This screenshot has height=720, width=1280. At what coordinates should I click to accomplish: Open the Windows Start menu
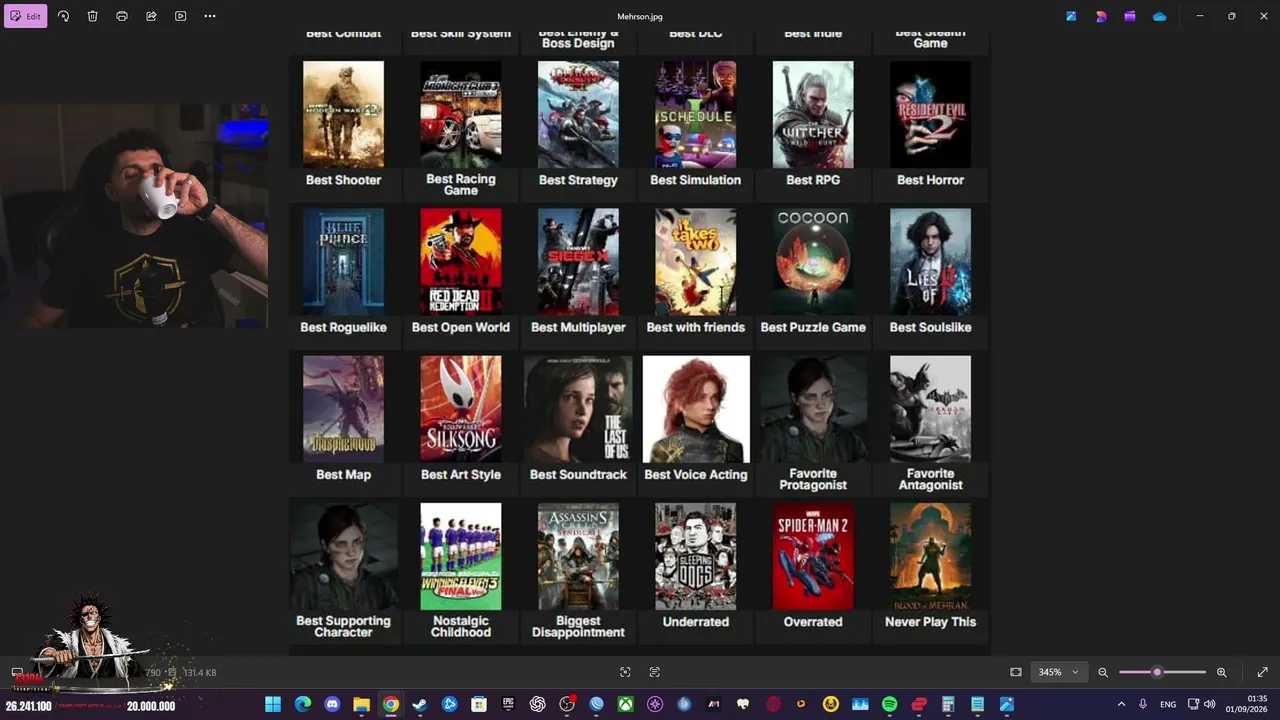click(273, 704)
